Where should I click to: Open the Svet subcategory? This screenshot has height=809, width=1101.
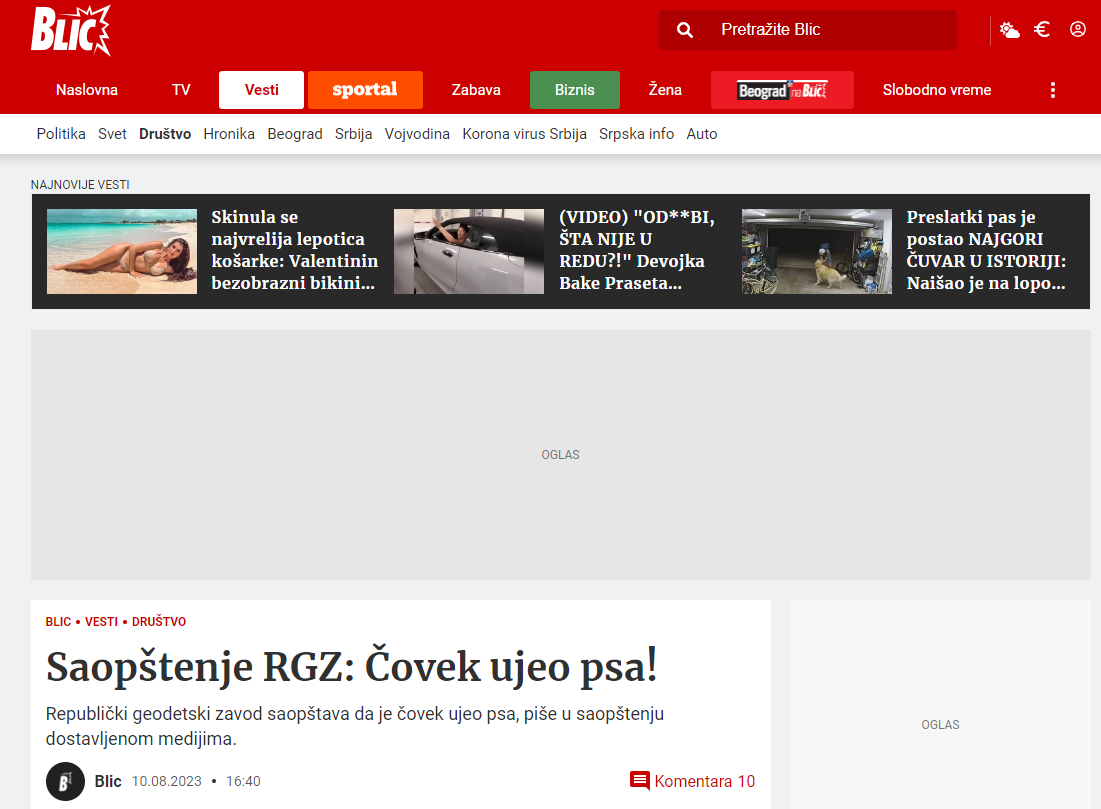click(112, 133)
